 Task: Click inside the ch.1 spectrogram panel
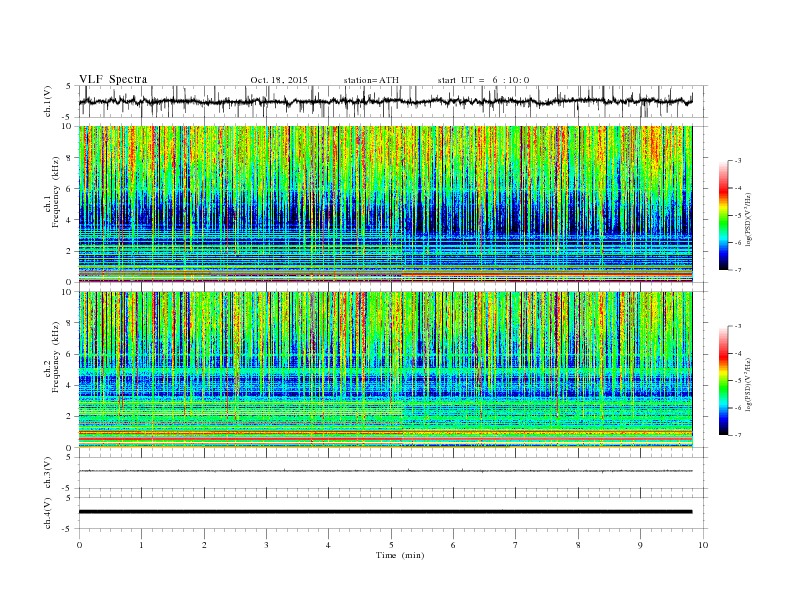coord(385,204)
